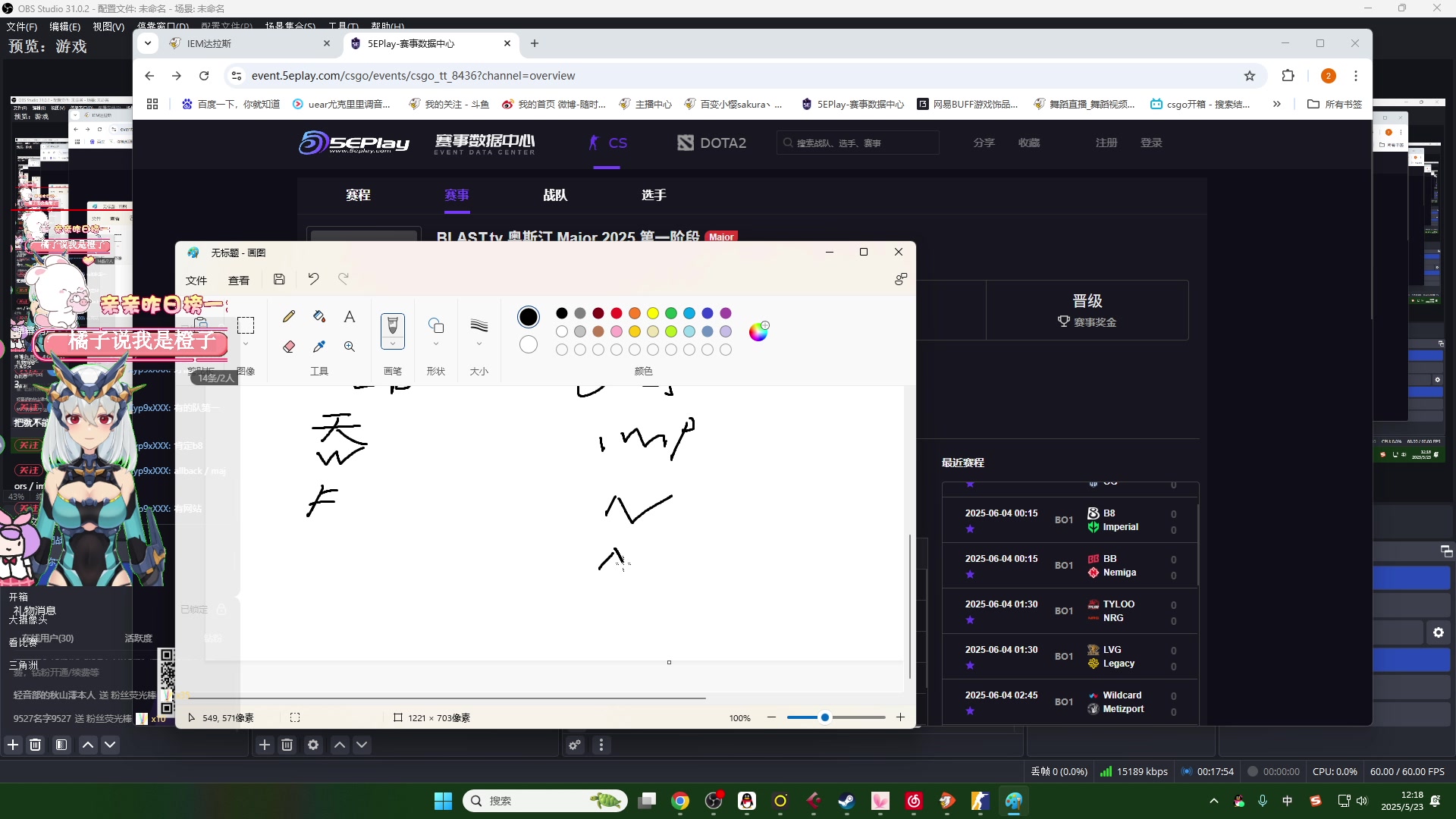This screenshot has width=1456, height=819.
Task: Switch to the 选手 tab
Action: (654, 195)
